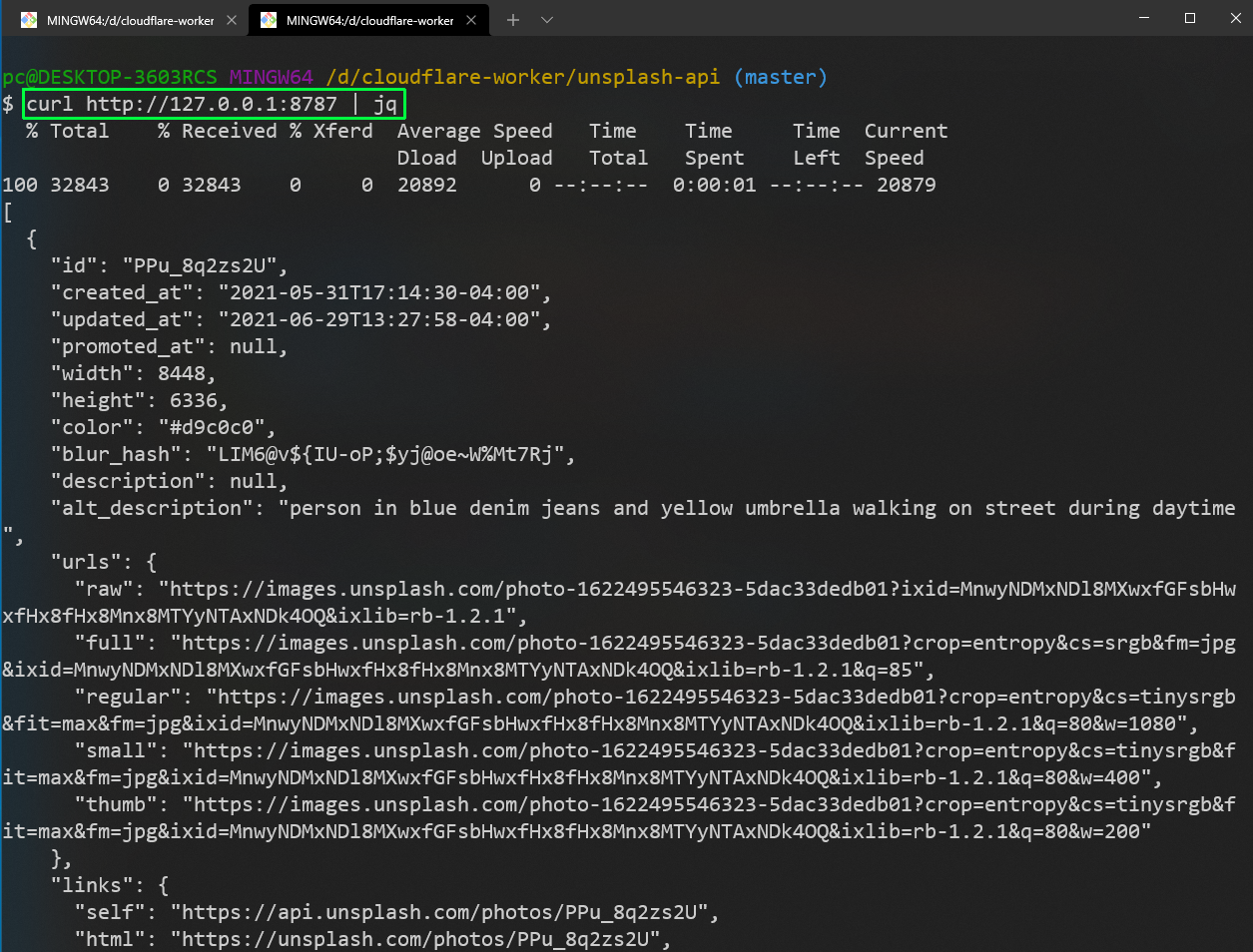
Task: Open a new terminal tab with plus button
Action: (x=513, y=20)
